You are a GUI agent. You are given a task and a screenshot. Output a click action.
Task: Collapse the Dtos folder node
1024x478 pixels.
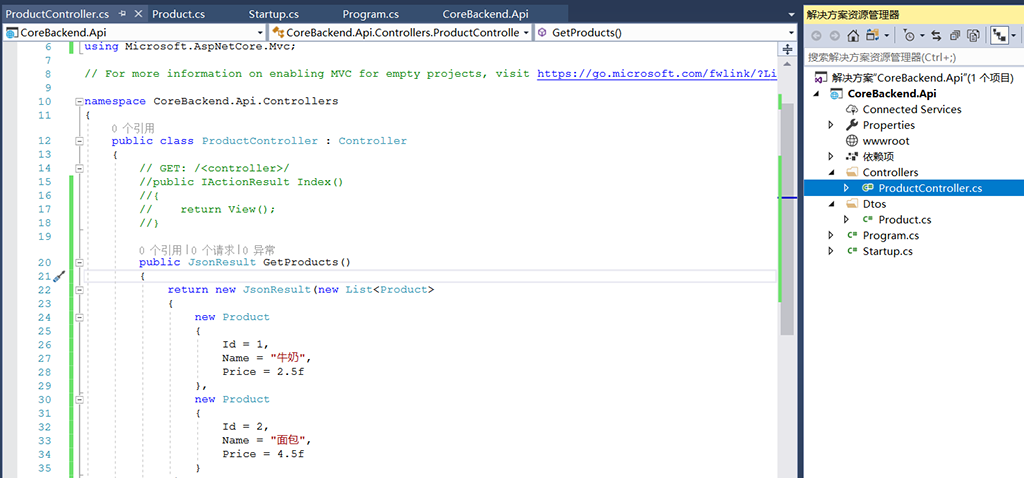tap(832, 204)
